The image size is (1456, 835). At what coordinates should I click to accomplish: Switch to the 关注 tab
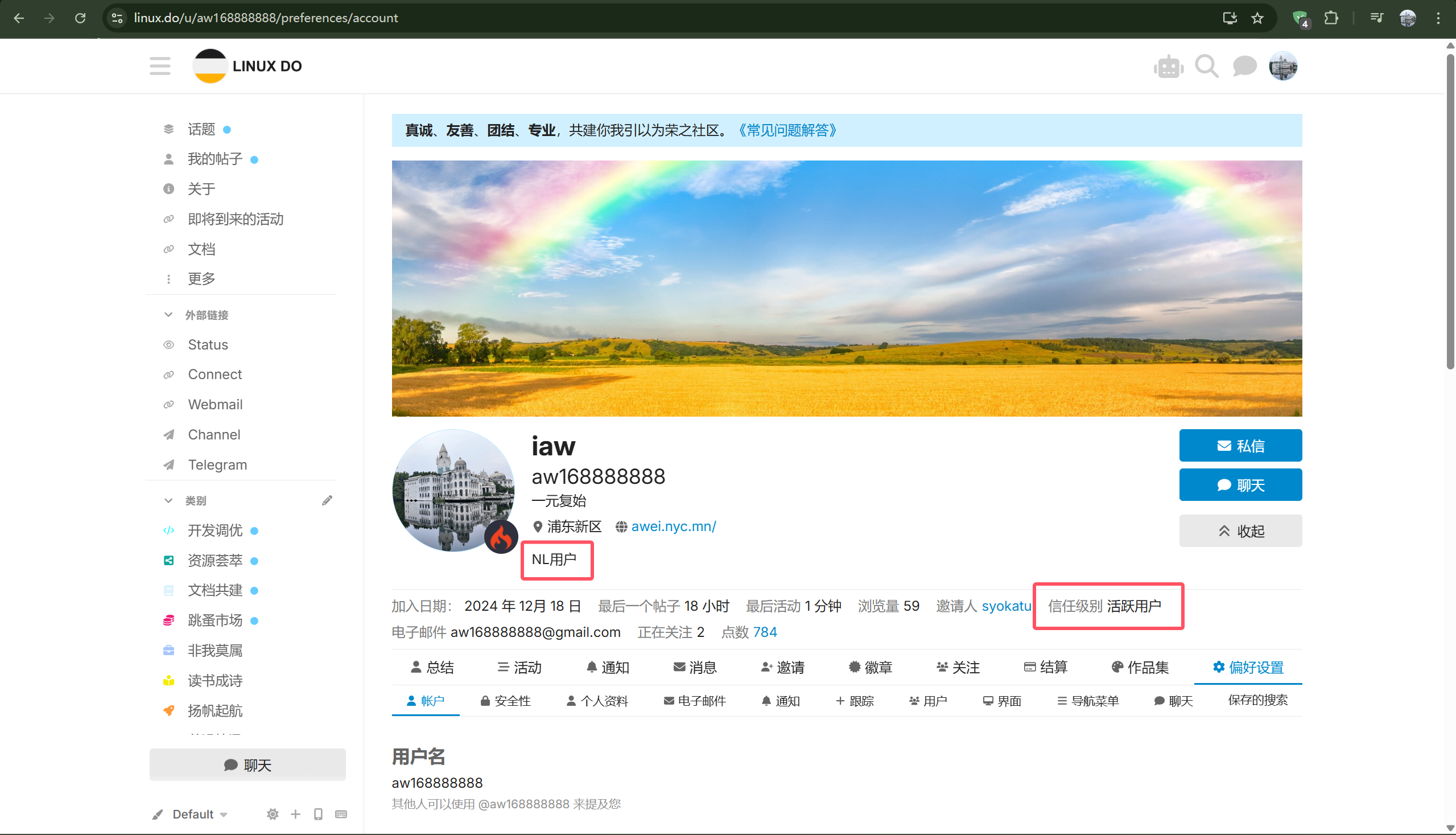(x=958, y=667)
